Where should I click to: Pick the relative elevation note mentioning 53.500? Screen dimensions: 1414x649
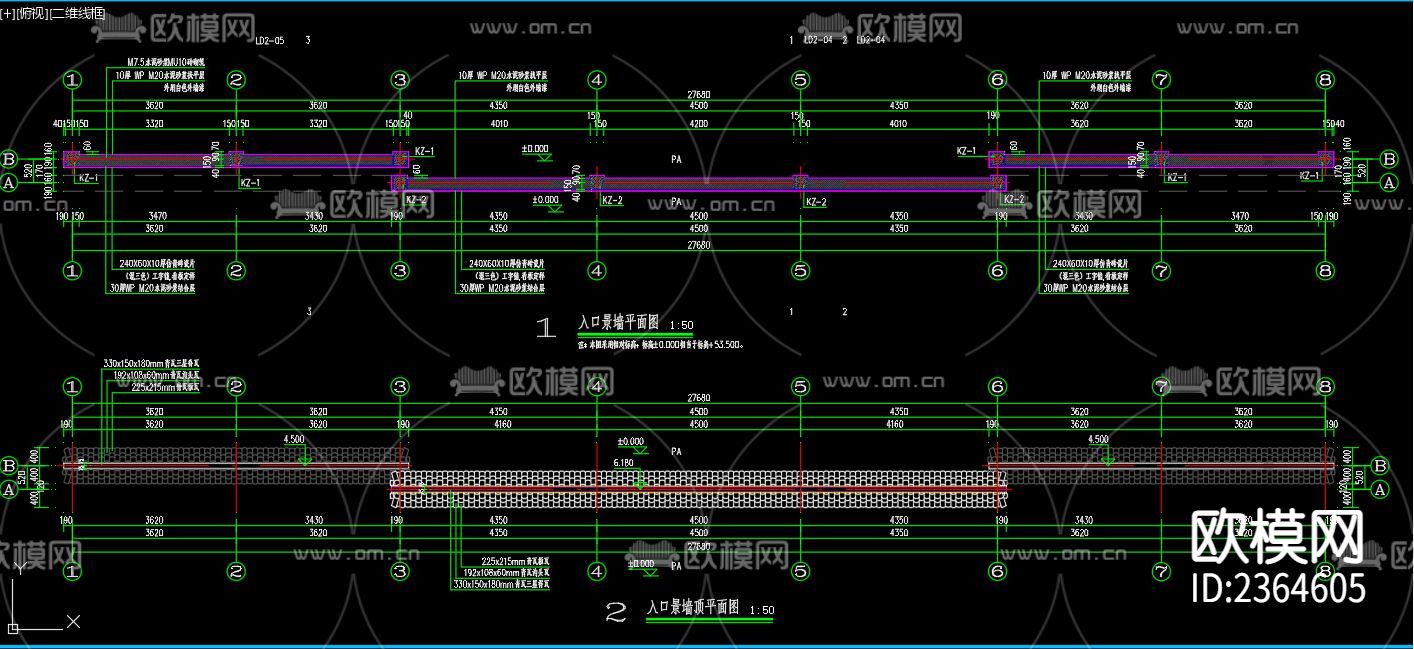click(x=661, y=344)
